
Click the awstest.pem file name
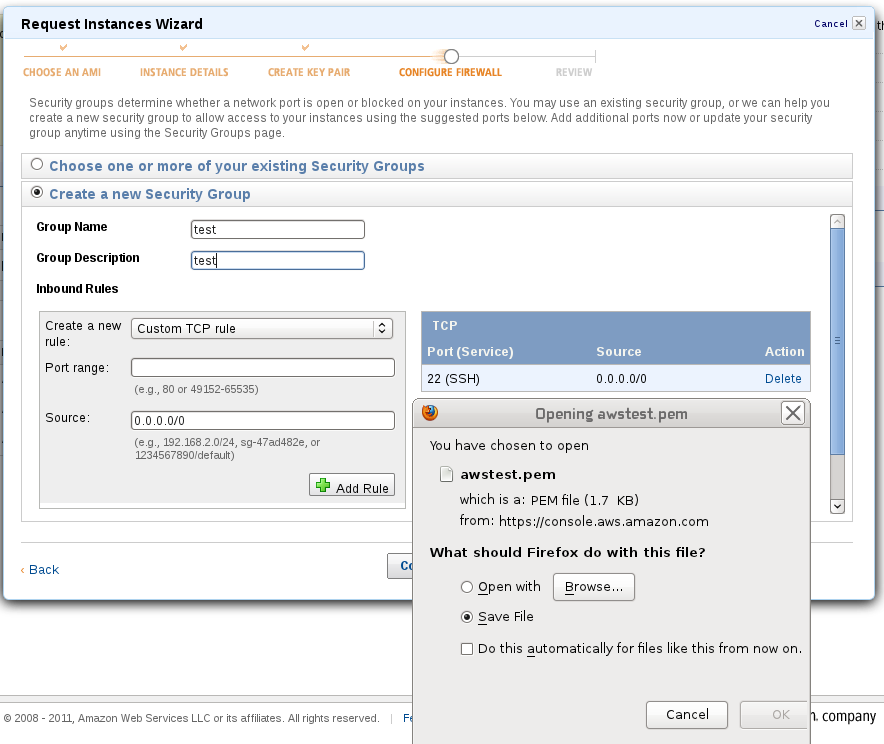(x=508, y=475)
